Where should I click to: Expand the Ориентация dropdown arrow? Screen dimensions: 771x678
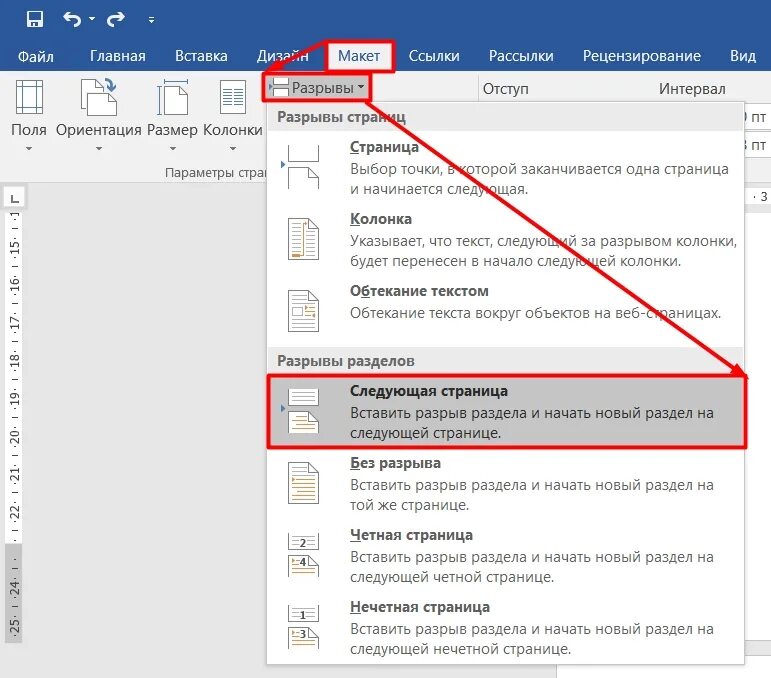[x=98, y=148]
